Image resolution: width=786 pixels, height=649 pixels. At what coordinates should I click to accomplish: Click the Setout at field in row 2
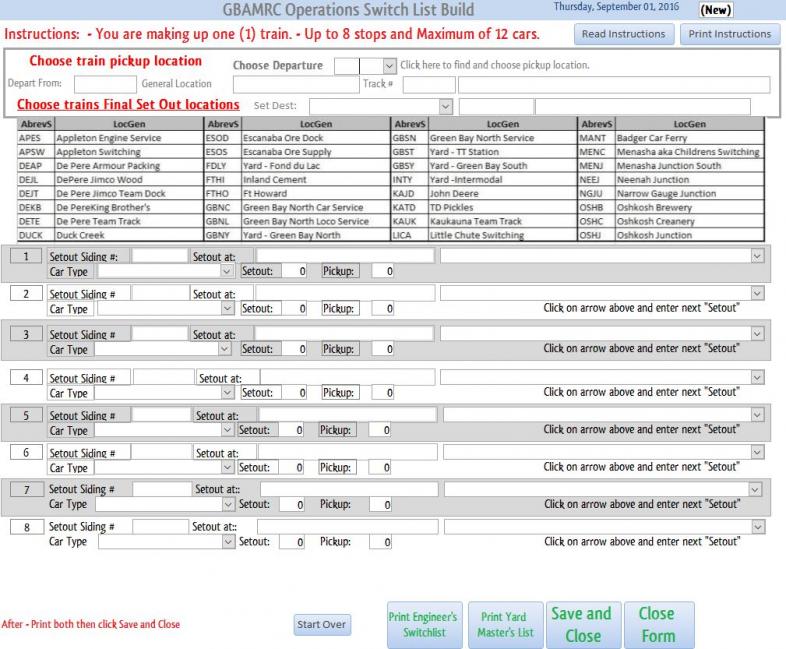[x=345, y=293]
